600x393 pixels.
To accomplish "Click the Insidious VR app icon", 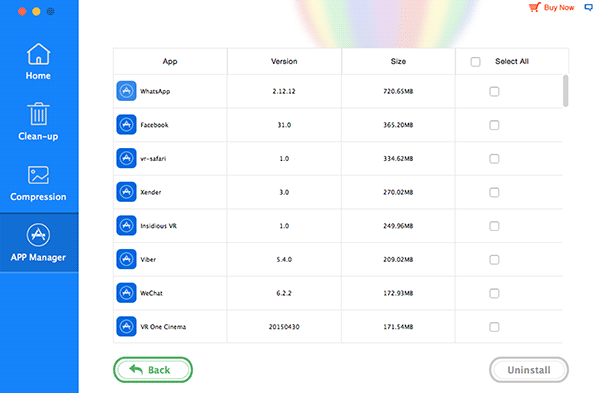I will pyautogui.click(x=126, y=226).
